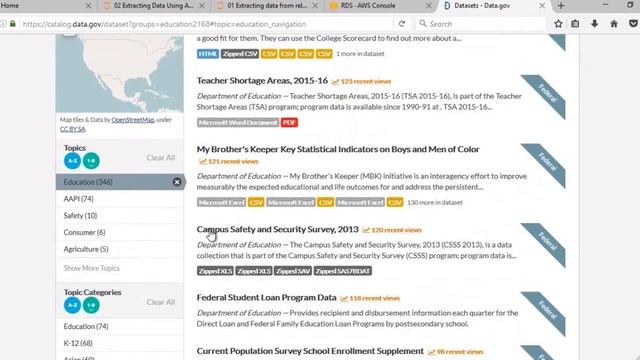Open Teacher Shortage Microsoft Word Document
Viewport: 640px width, 360px height.
click(238, 122)
